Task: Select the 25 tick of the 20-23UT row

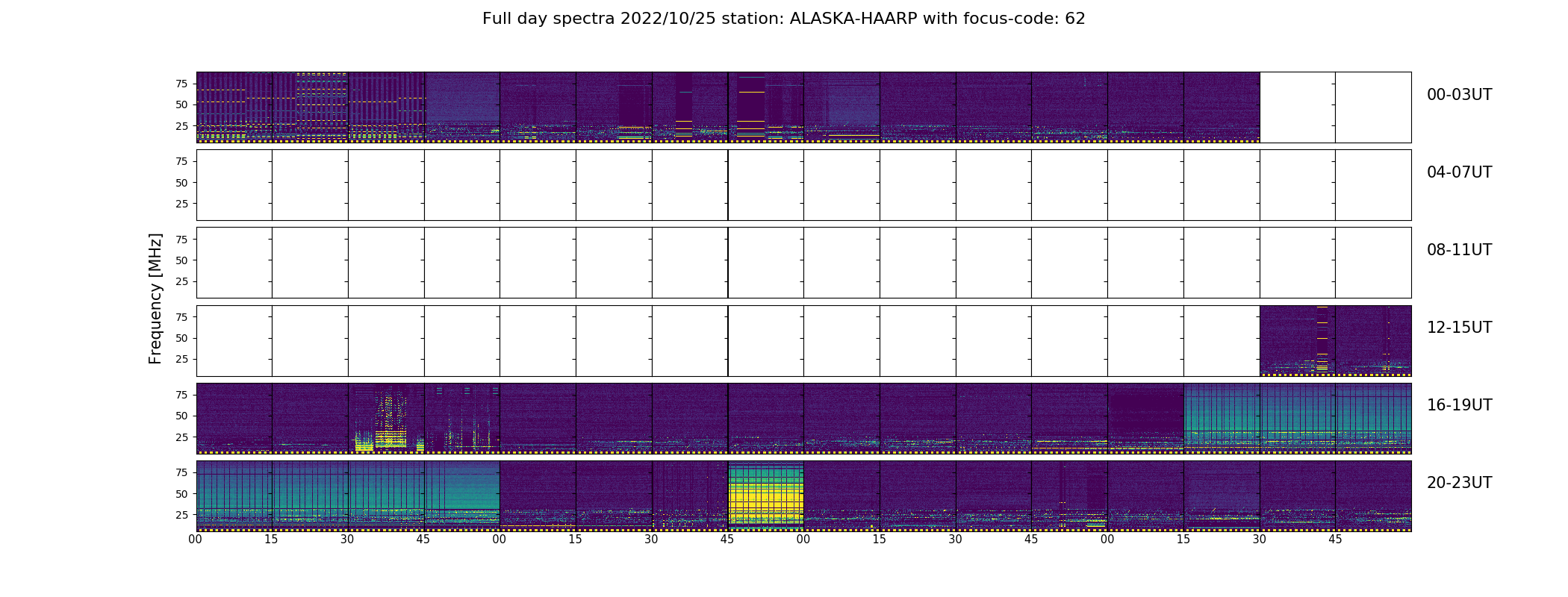Action: click(181, 515)
